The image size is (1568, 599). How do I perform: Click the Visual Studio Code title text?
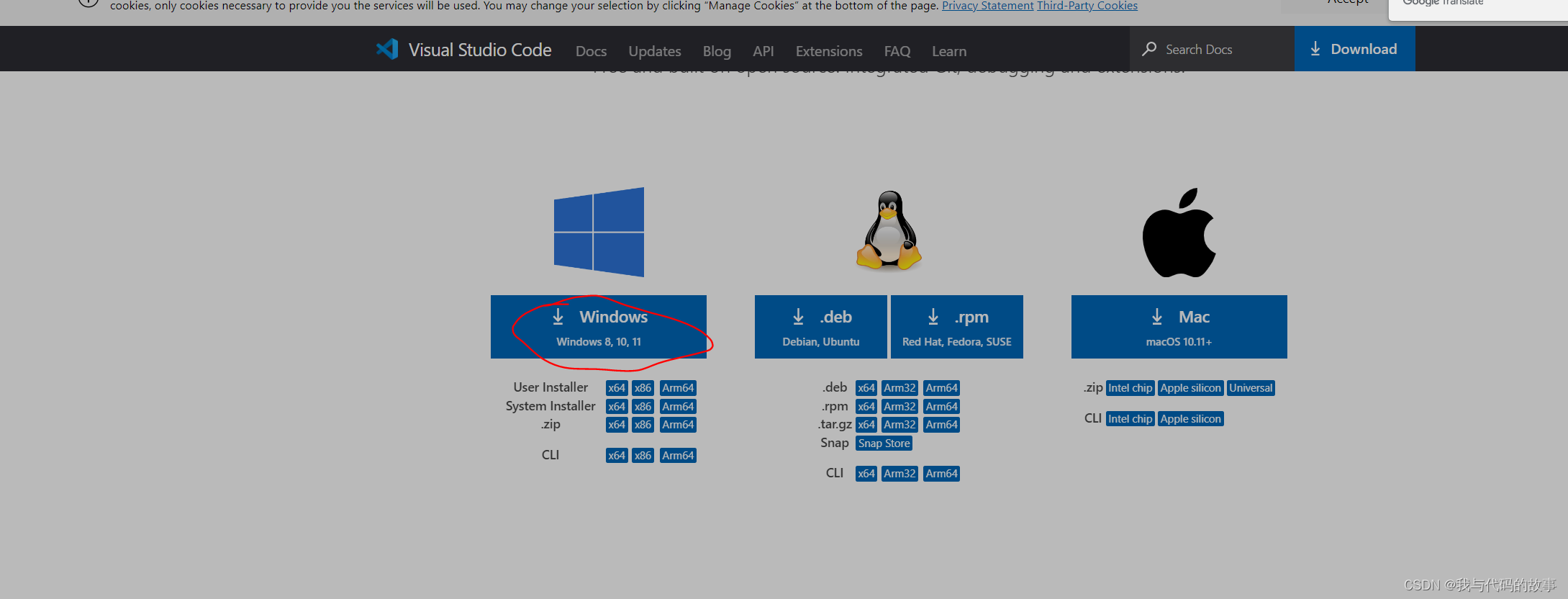point(480,50)
